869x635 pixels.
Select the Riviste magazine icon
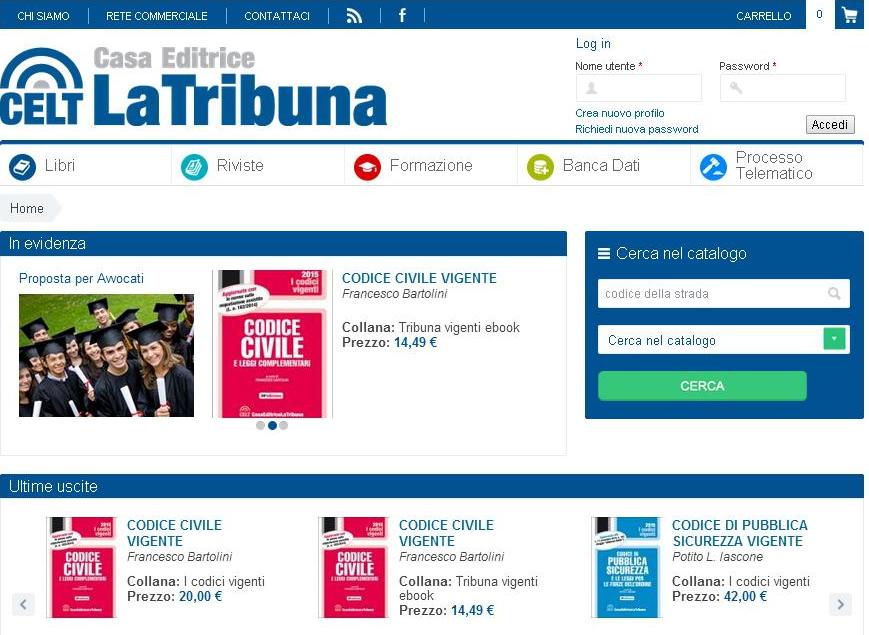195,166
